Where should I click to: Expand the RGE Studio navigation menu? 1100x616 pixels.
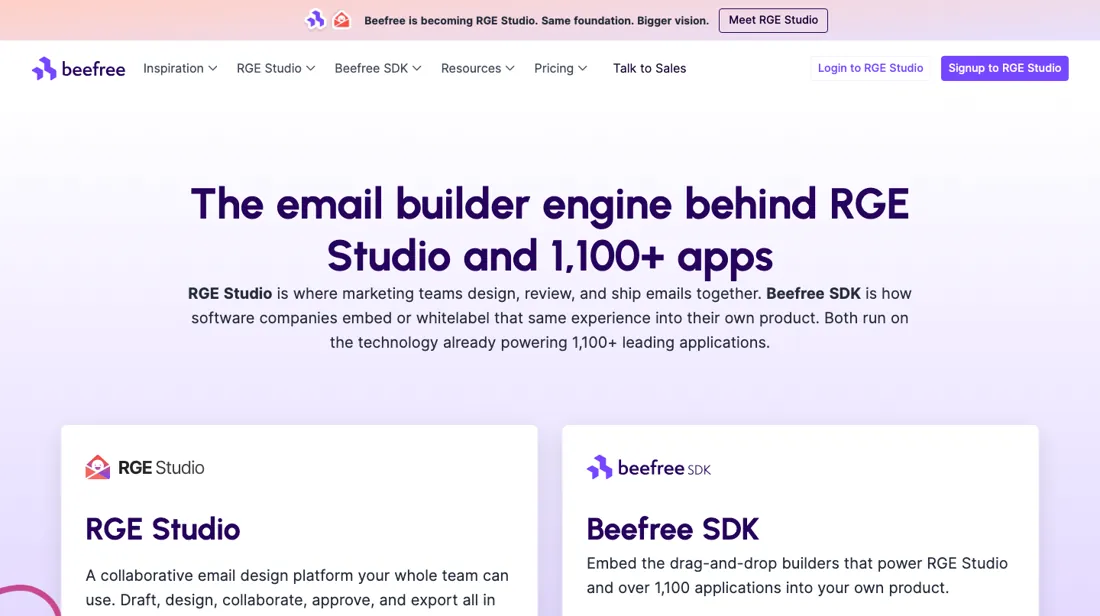276,68
